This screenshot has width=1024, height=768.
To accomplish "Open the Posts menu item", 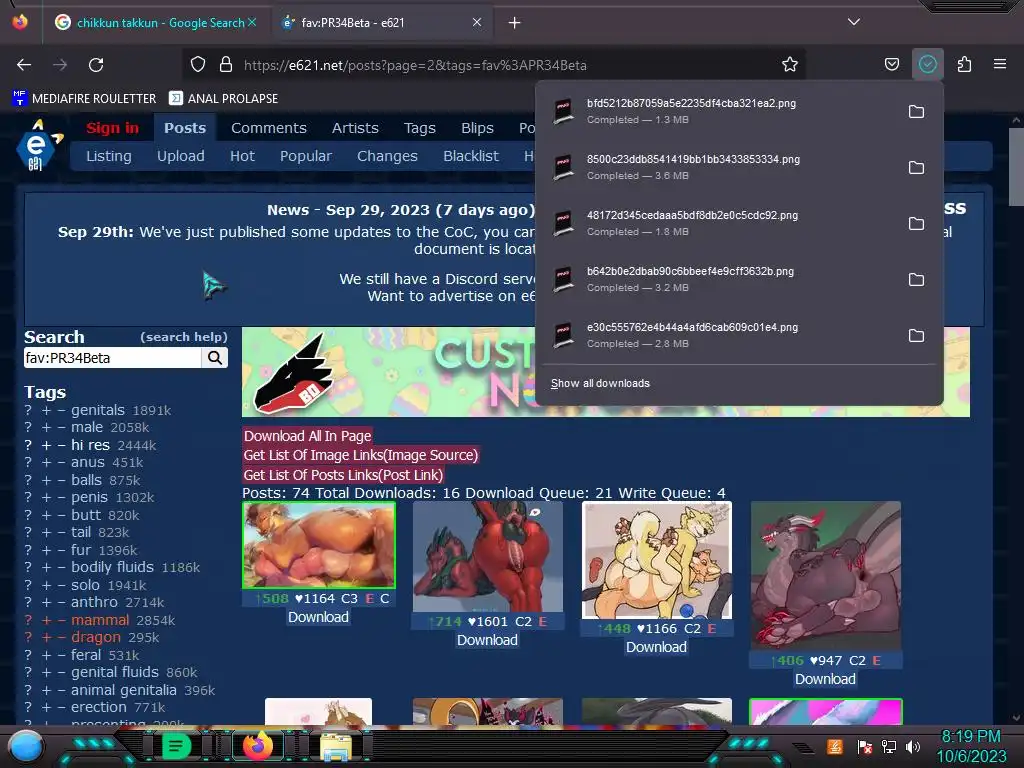I will coord(185,128).
